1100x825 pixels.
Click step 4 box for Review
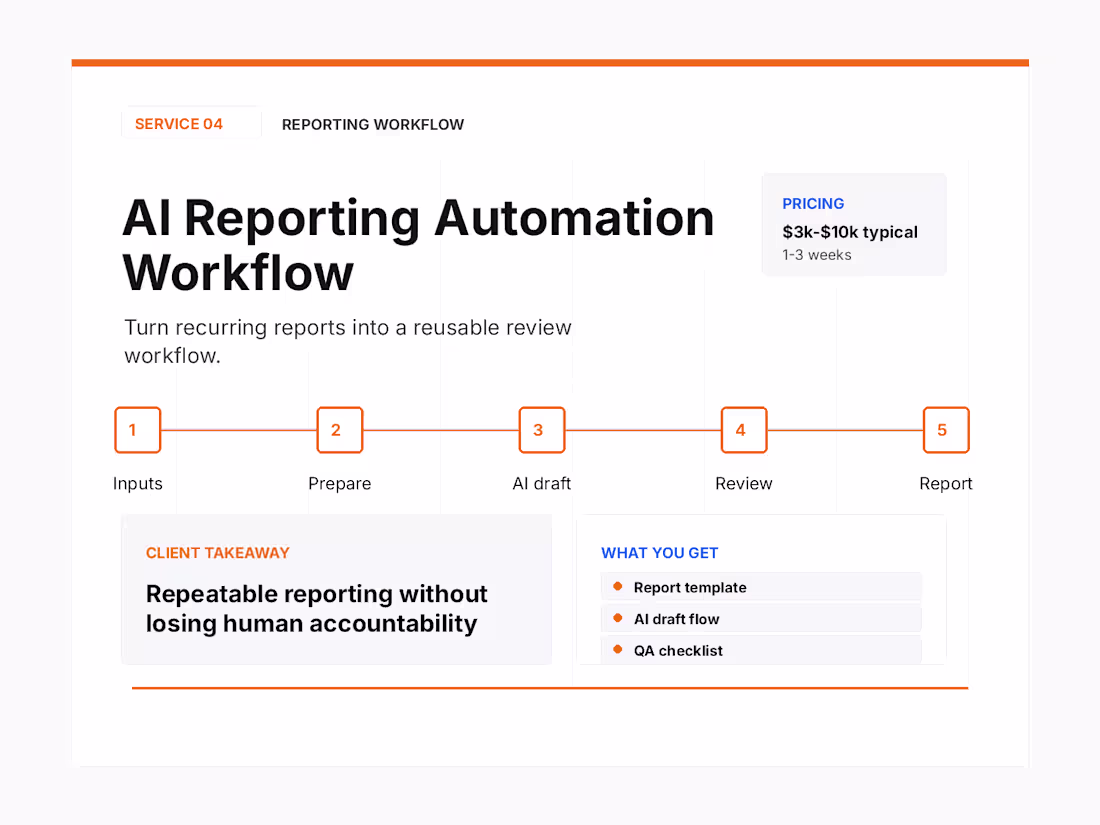point(744,430)
